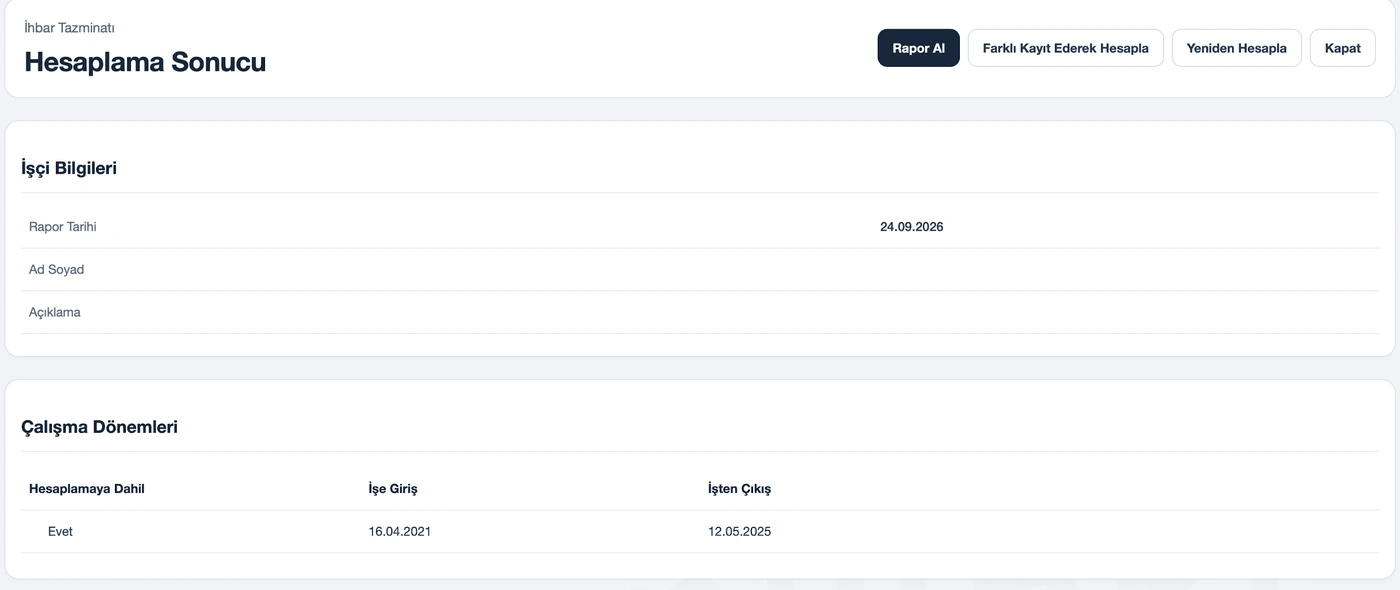The height and width of the screenshot is (590, 1400).
Task: Close the result with the Kapat button
Action: tap(1343, 48)
